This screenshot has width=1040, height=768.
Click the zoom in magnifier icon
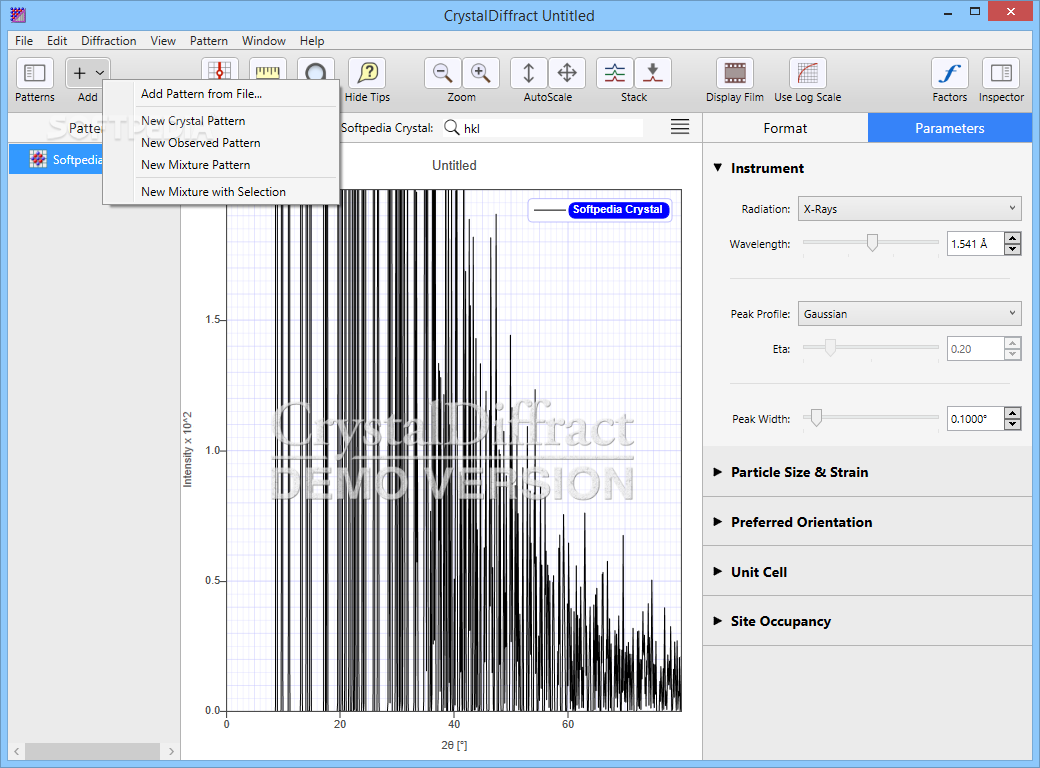click(x=481, y=74)
